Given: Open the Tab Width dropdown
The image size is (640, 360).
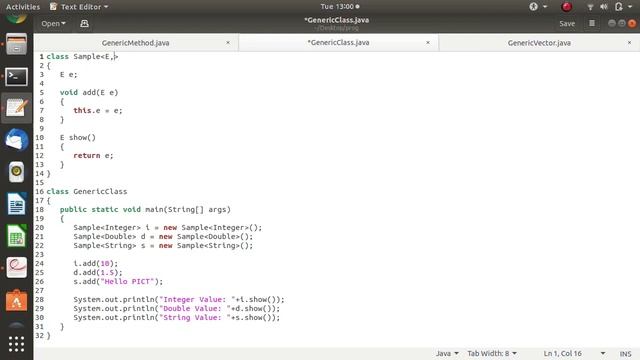Looking at the screenshot, I should pos(492,353).
